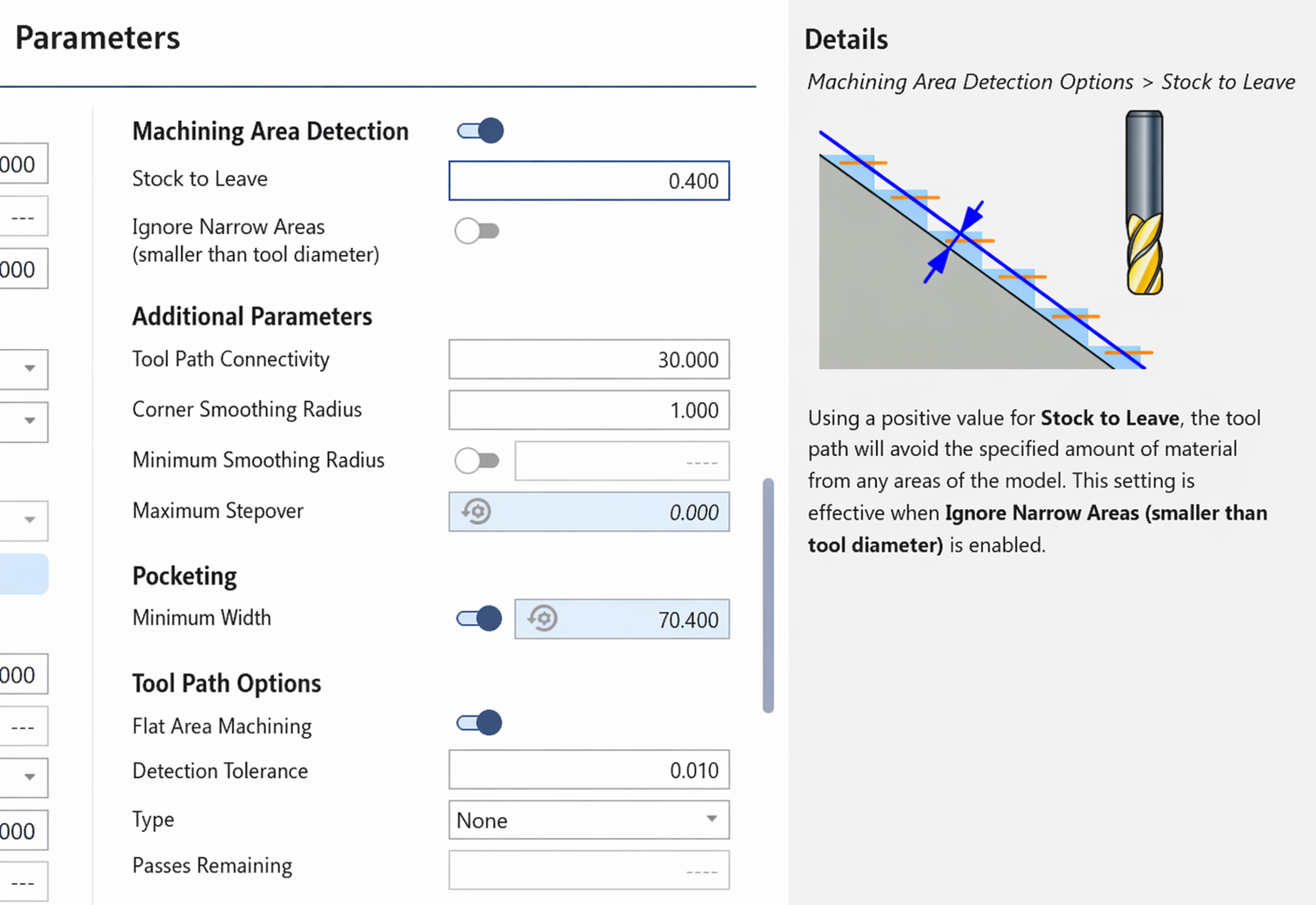Enable Ignore Narrow Areas toggle
1316x905 pixels.
coord(477,231)
